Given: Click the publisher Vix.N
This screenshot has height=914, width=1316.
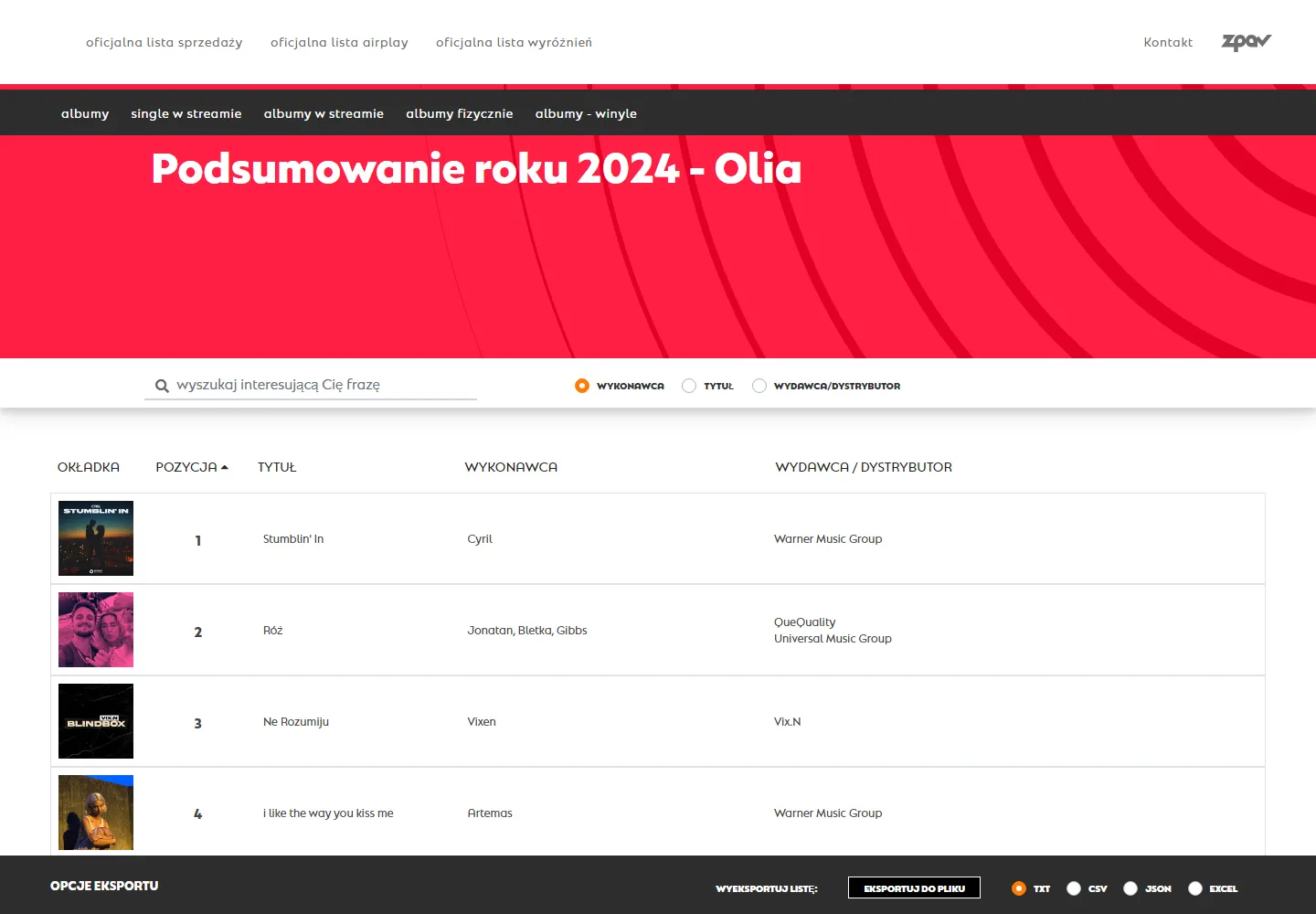Looking at the screenshot, I should pyautogui.click(x=788, y=722).
